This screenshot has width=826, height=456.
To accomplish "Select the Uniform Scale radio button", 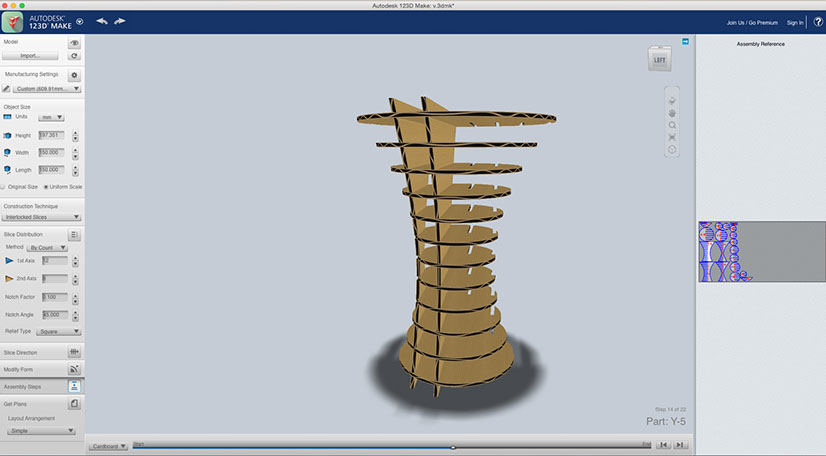I will [46, 187].
